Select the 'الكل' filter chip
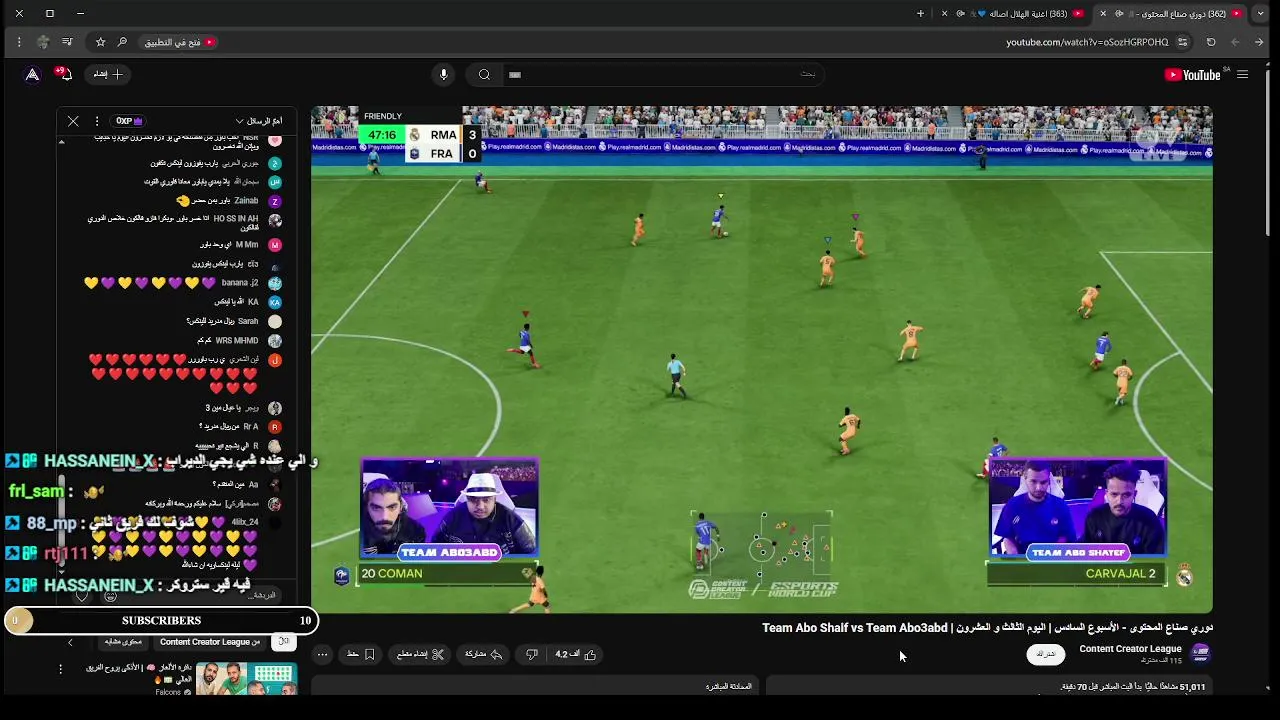1280x720 pixels. [x=284, y=642]
